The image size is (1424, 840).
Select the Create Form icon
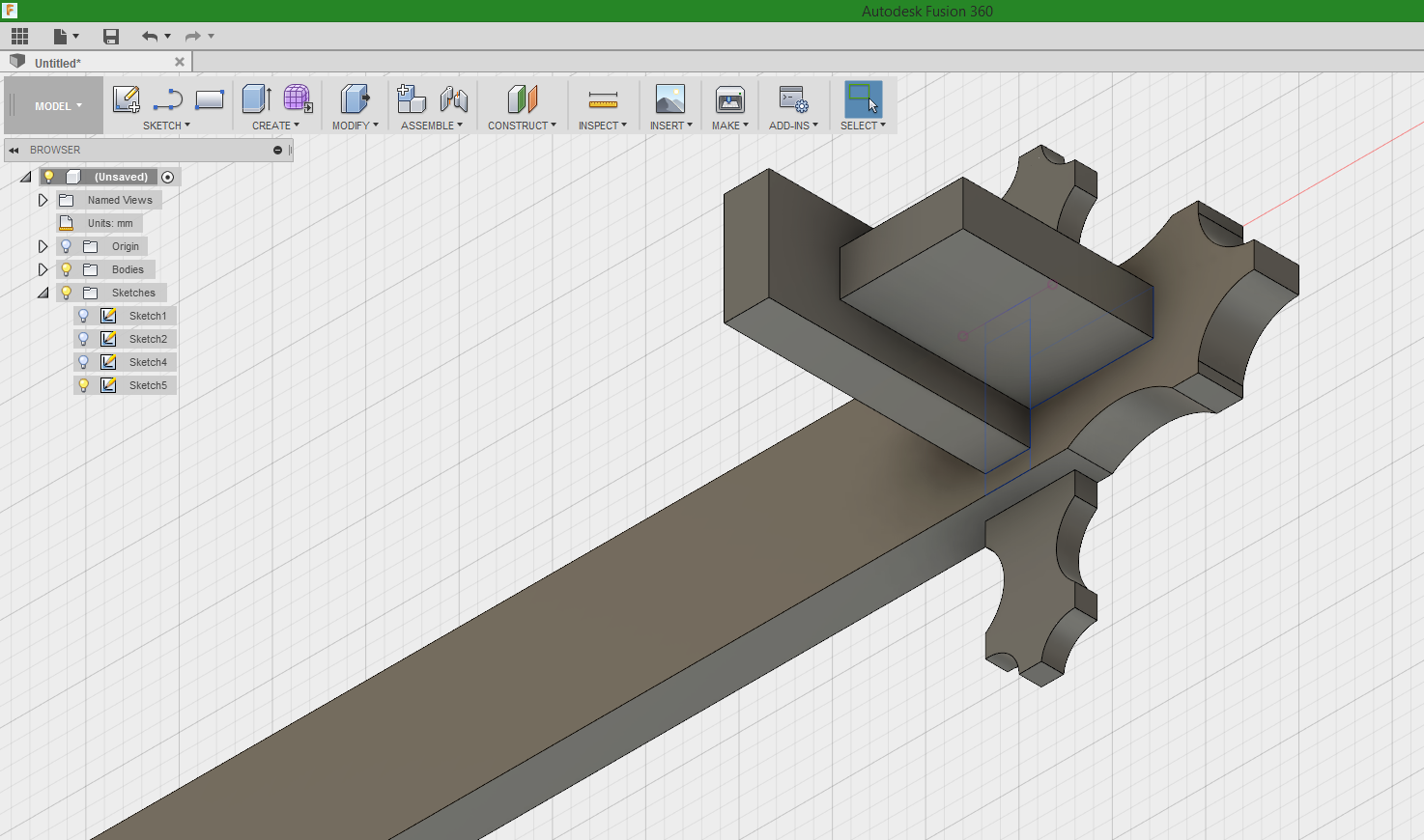pos(298,98)
